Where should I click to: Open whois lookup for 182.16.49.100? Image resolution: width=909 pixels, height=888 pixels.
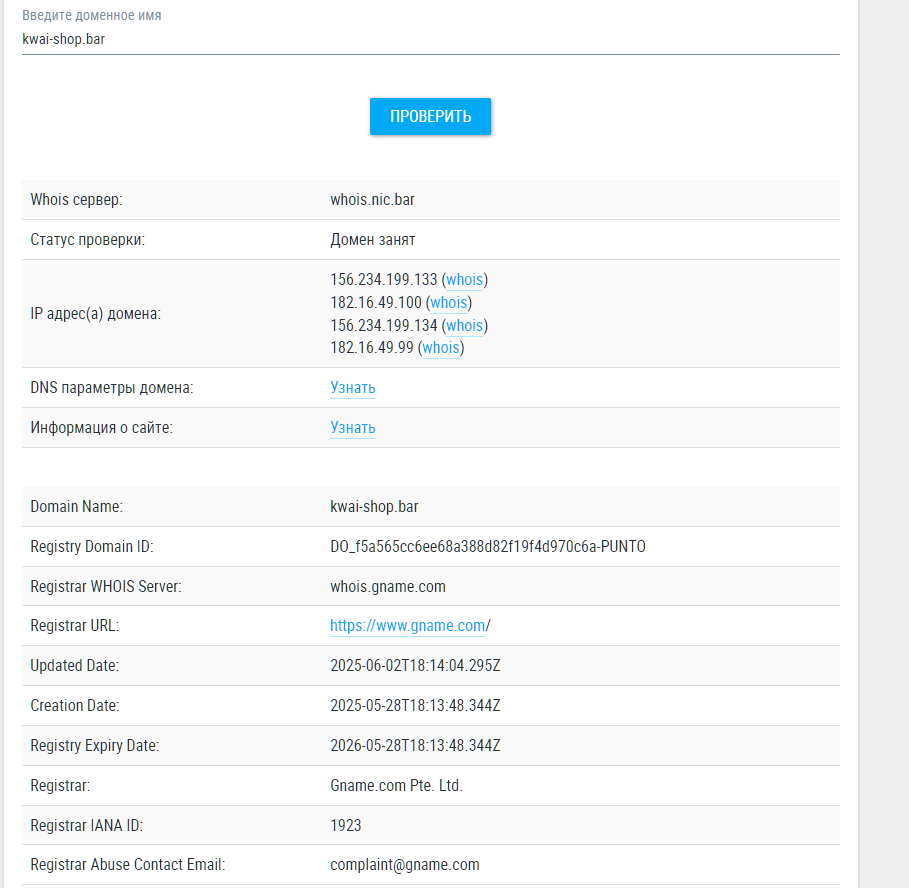[x=448, y=302]
